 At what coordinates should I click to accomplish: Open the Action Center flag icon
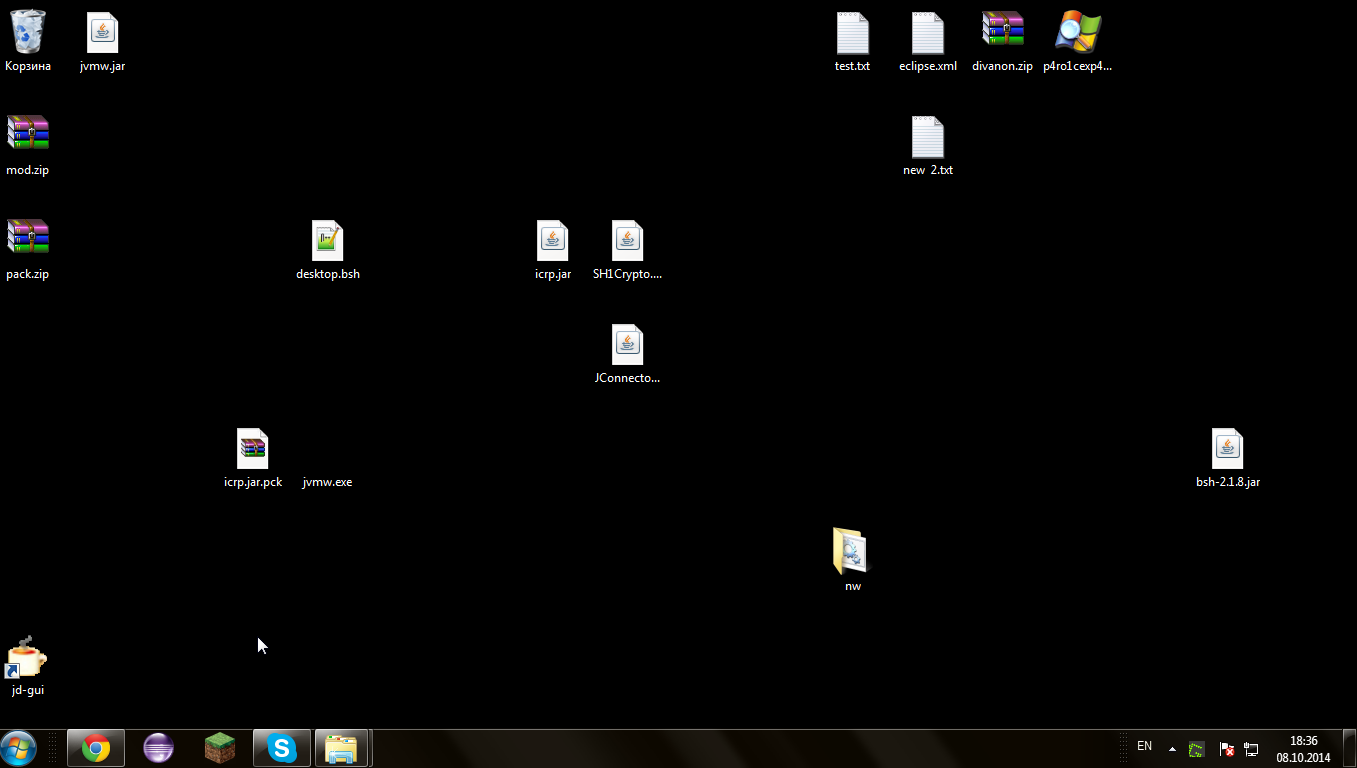(x=1225, y=749)
